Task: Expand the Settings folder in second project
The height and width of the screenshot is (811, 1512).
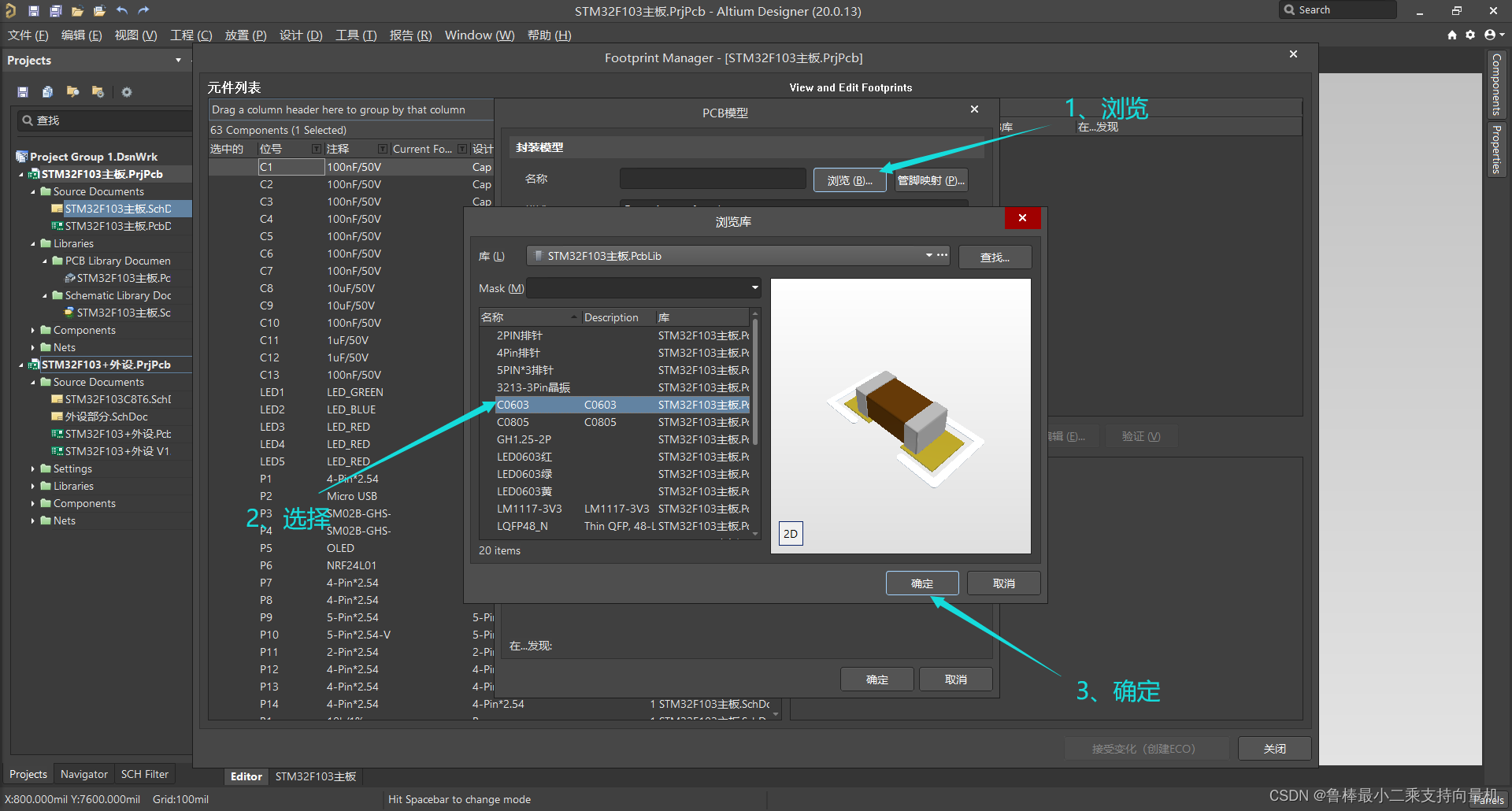Action: (33, 468)
